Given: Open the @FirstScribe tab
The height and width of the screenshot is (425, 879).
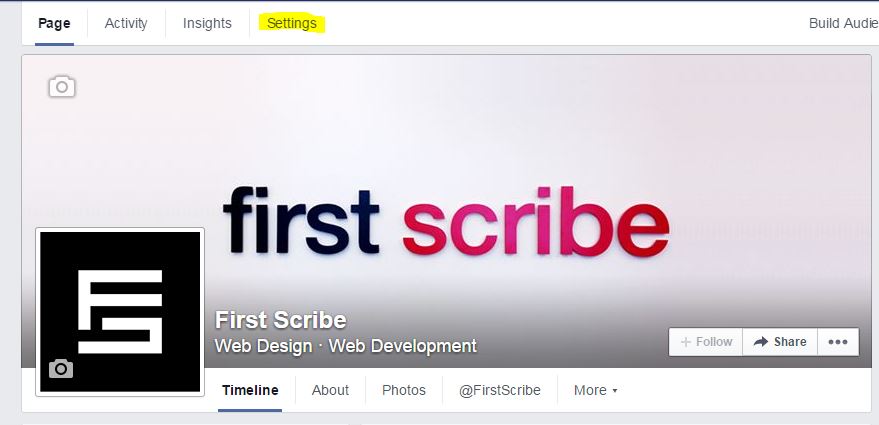Looking at the screenshot, I should coord(499,390).
